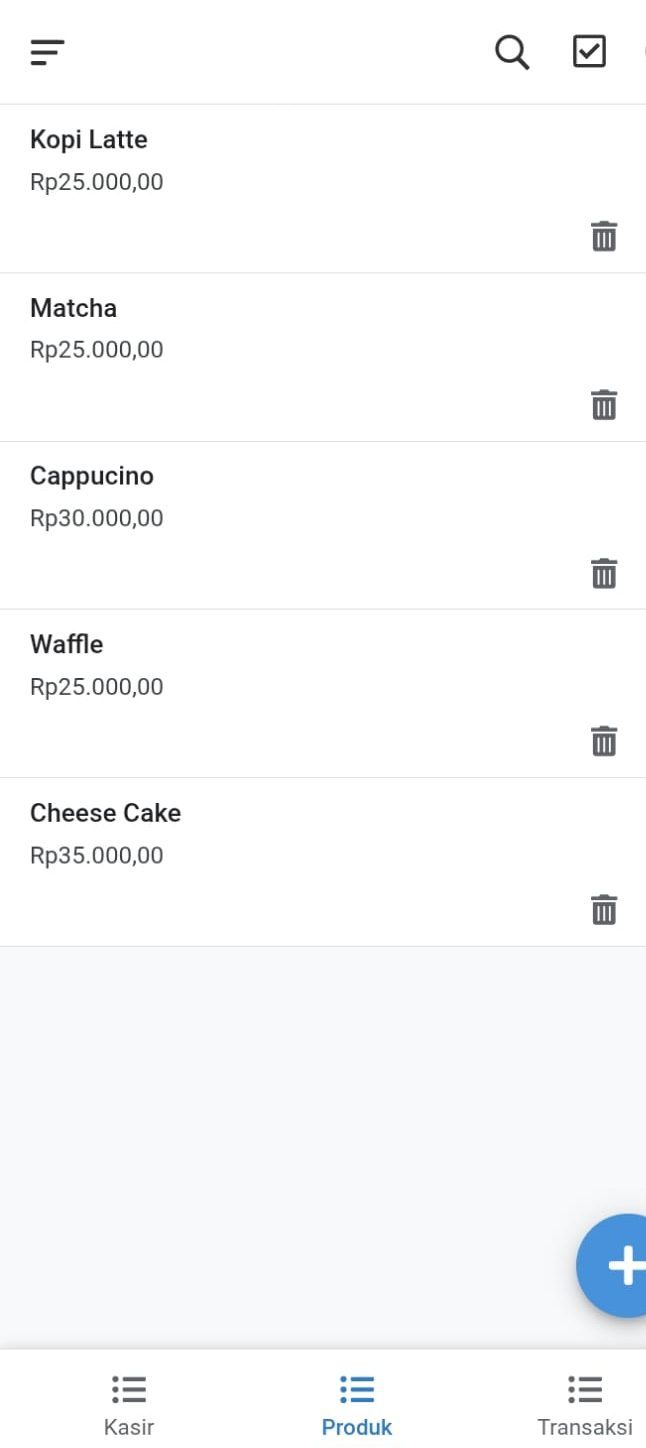Select the Cheese Cake list item
Viewport: 646px width, 1448px height.
coord(323,862)
